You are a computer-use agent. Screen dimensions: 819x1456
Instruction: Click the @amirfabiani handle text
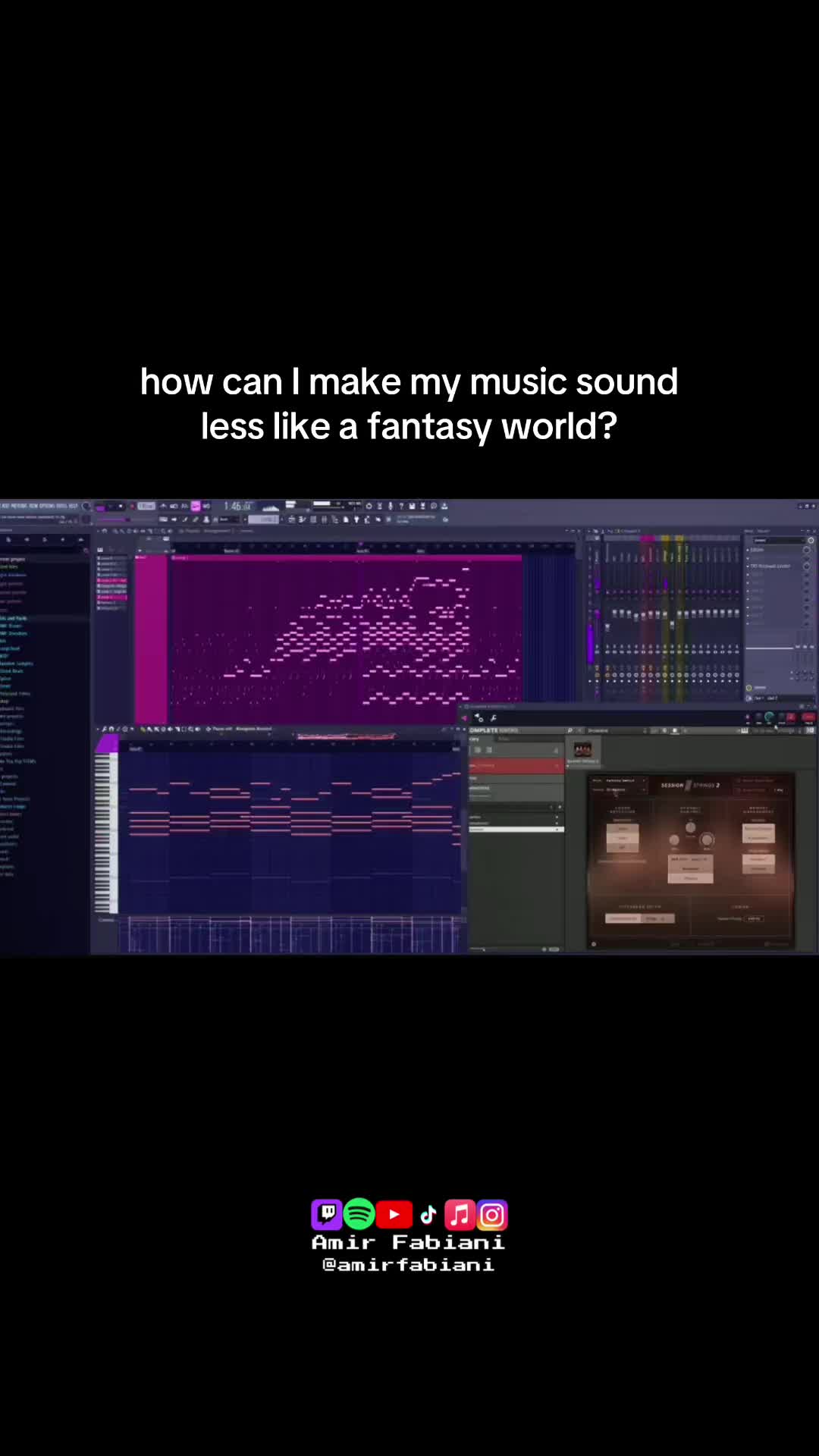click(409, 1265)
